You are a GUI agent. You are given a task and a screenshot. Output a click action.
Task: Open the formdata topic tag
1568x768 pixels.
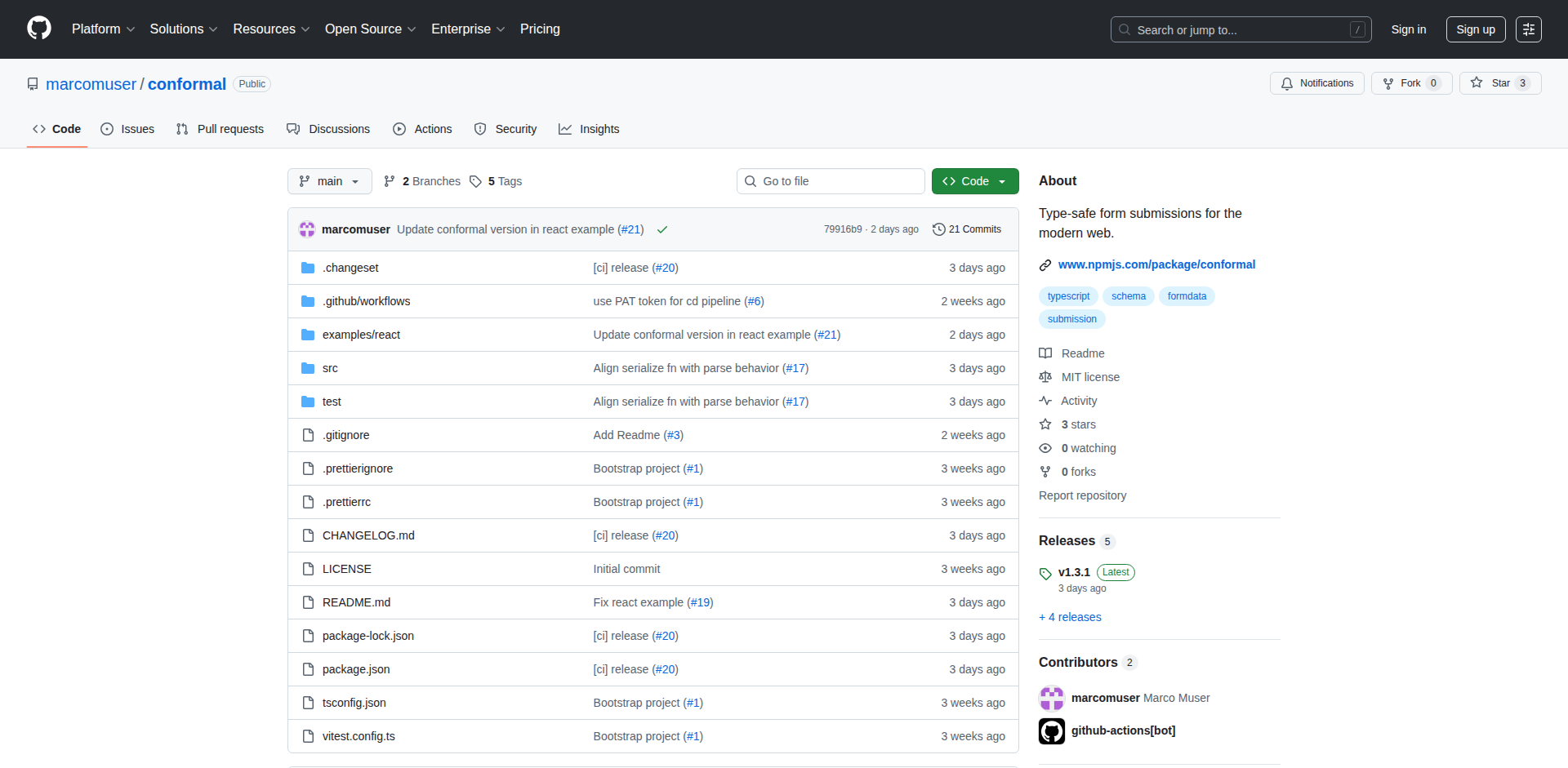[1187, 296]
